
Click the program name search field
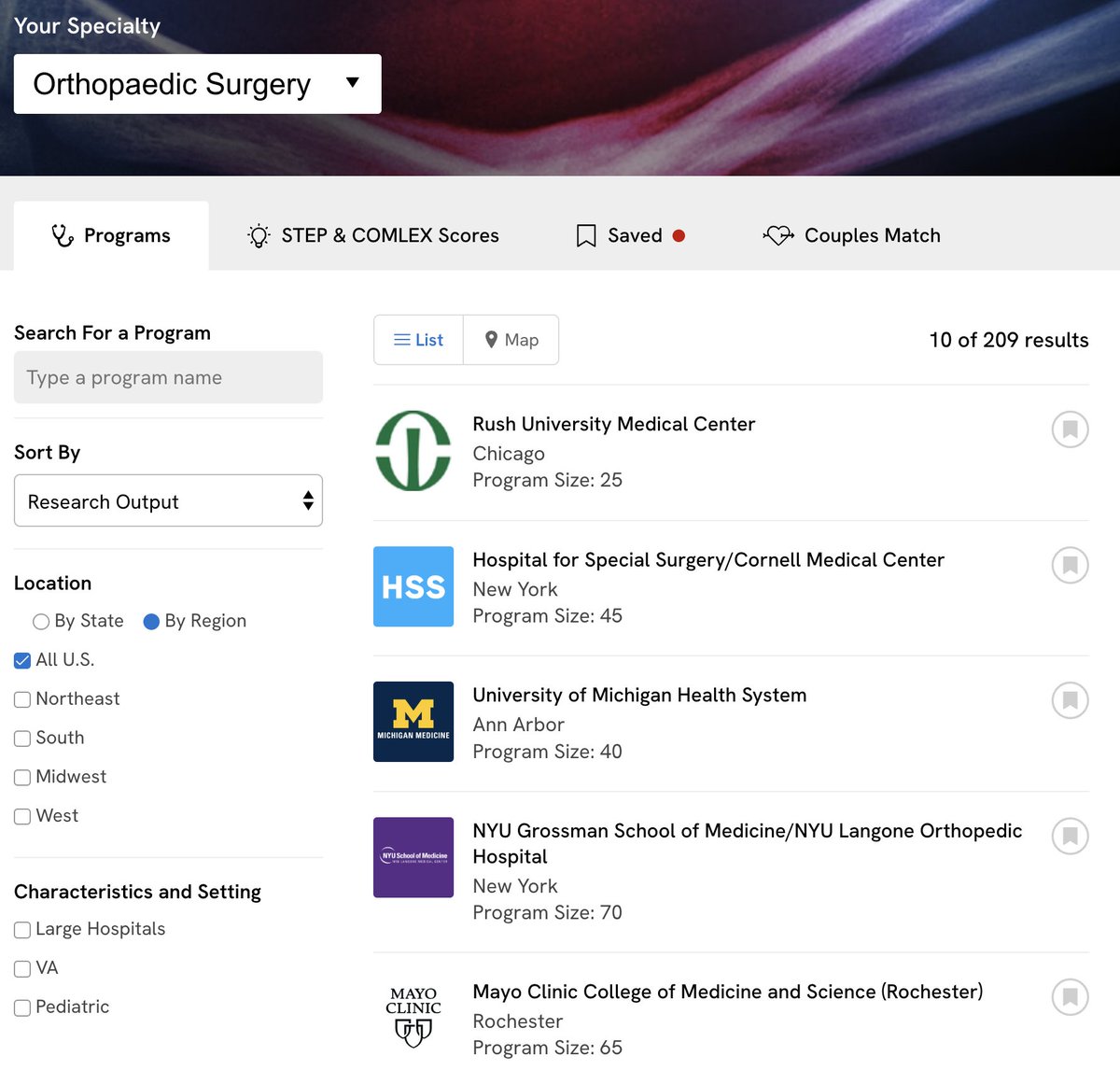(x=168, y=377)
